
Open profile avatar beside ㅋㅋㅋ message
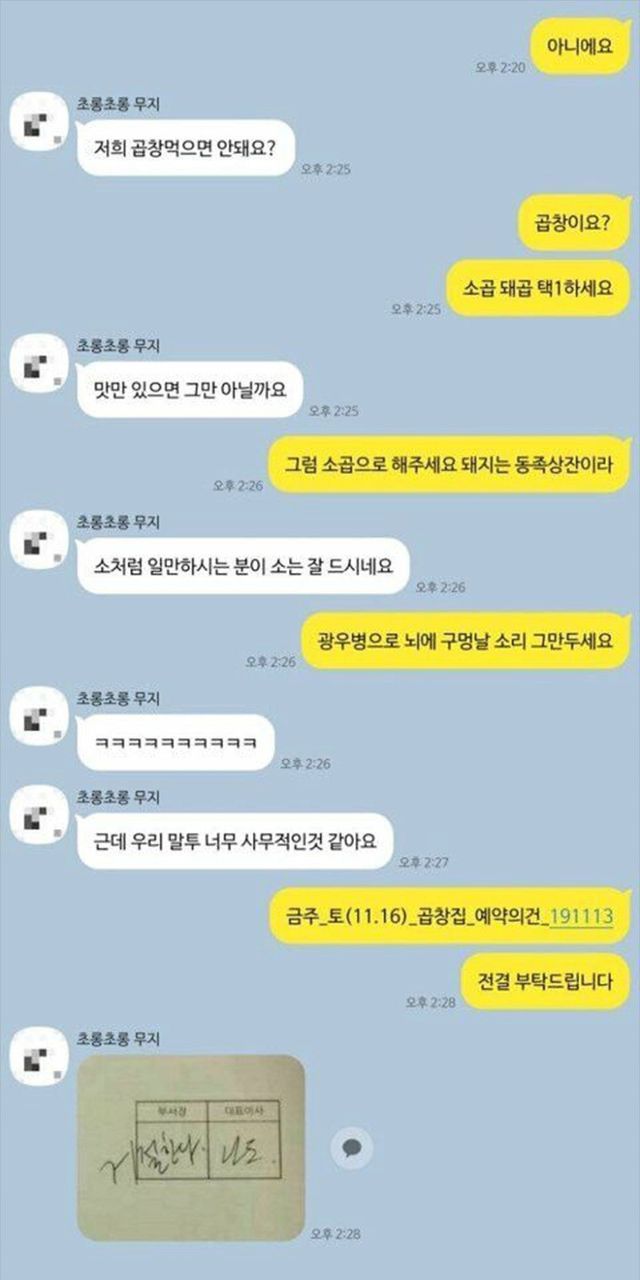click(x=38, y=716)
